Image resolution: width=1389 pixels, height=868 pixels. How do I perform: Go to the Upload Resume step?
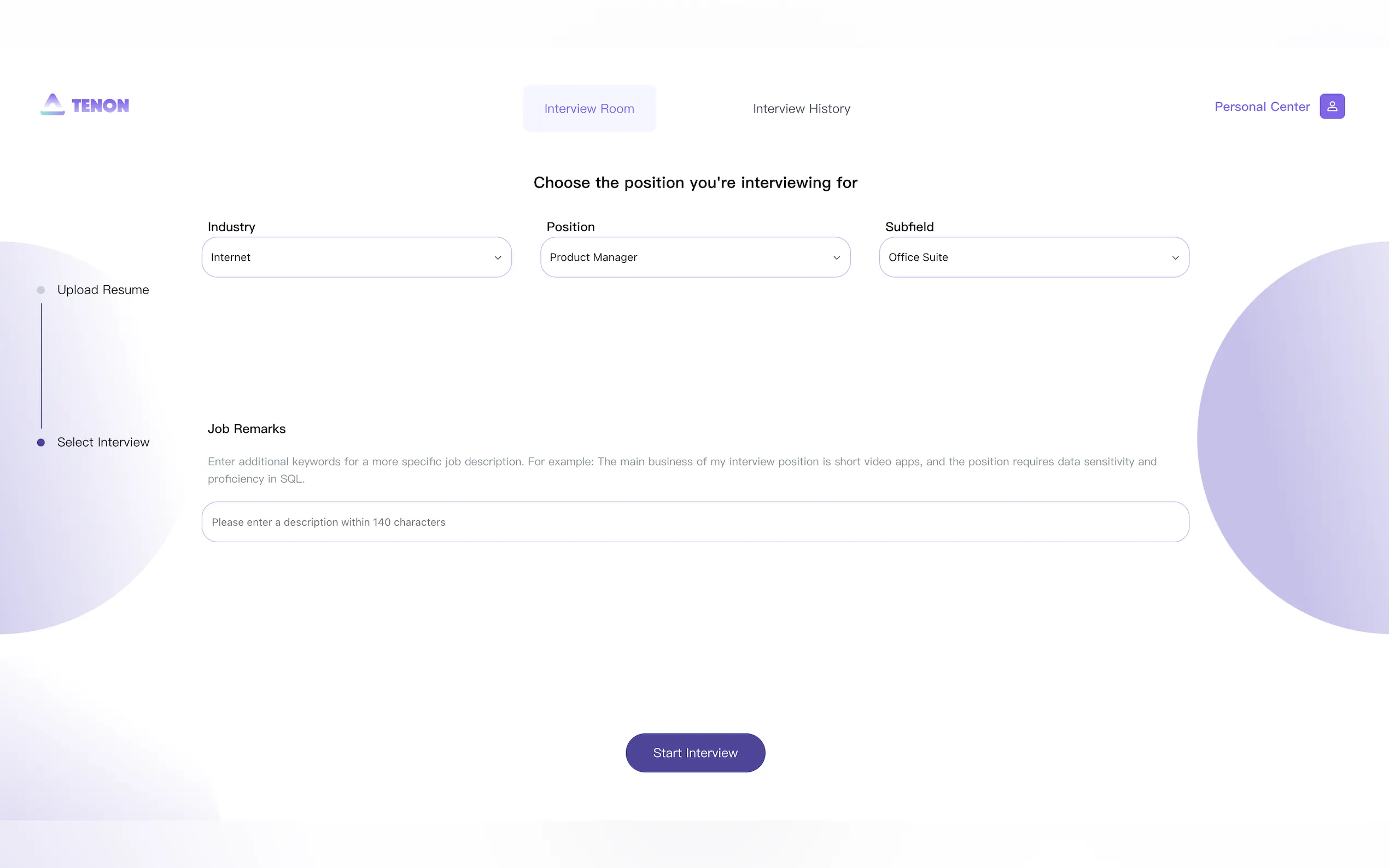tap(103, 290)
